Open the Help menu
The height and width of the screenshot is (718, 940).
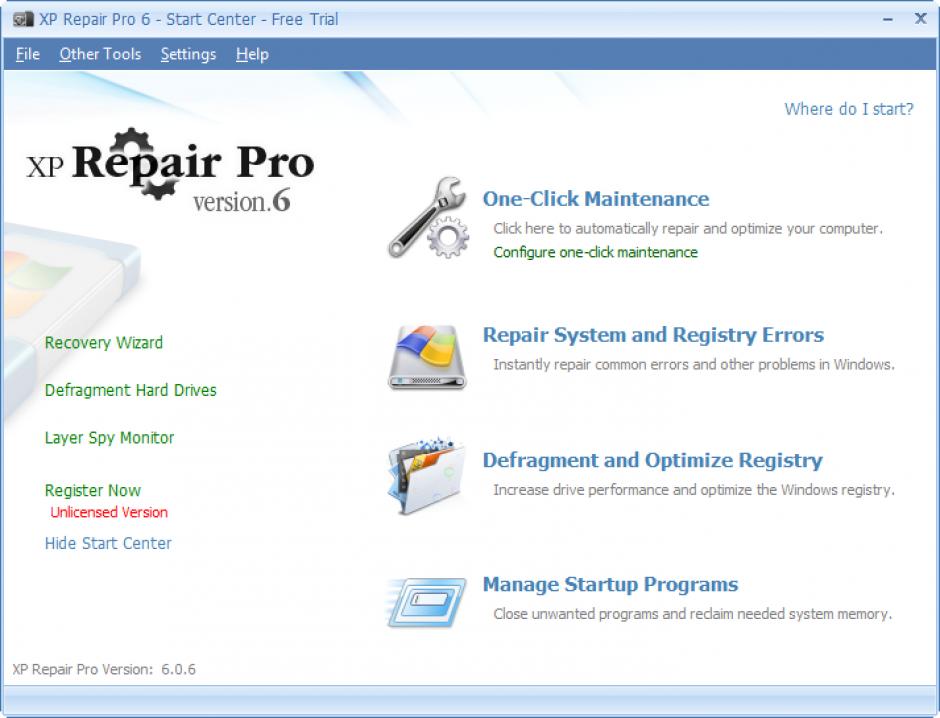click(252, 54)
